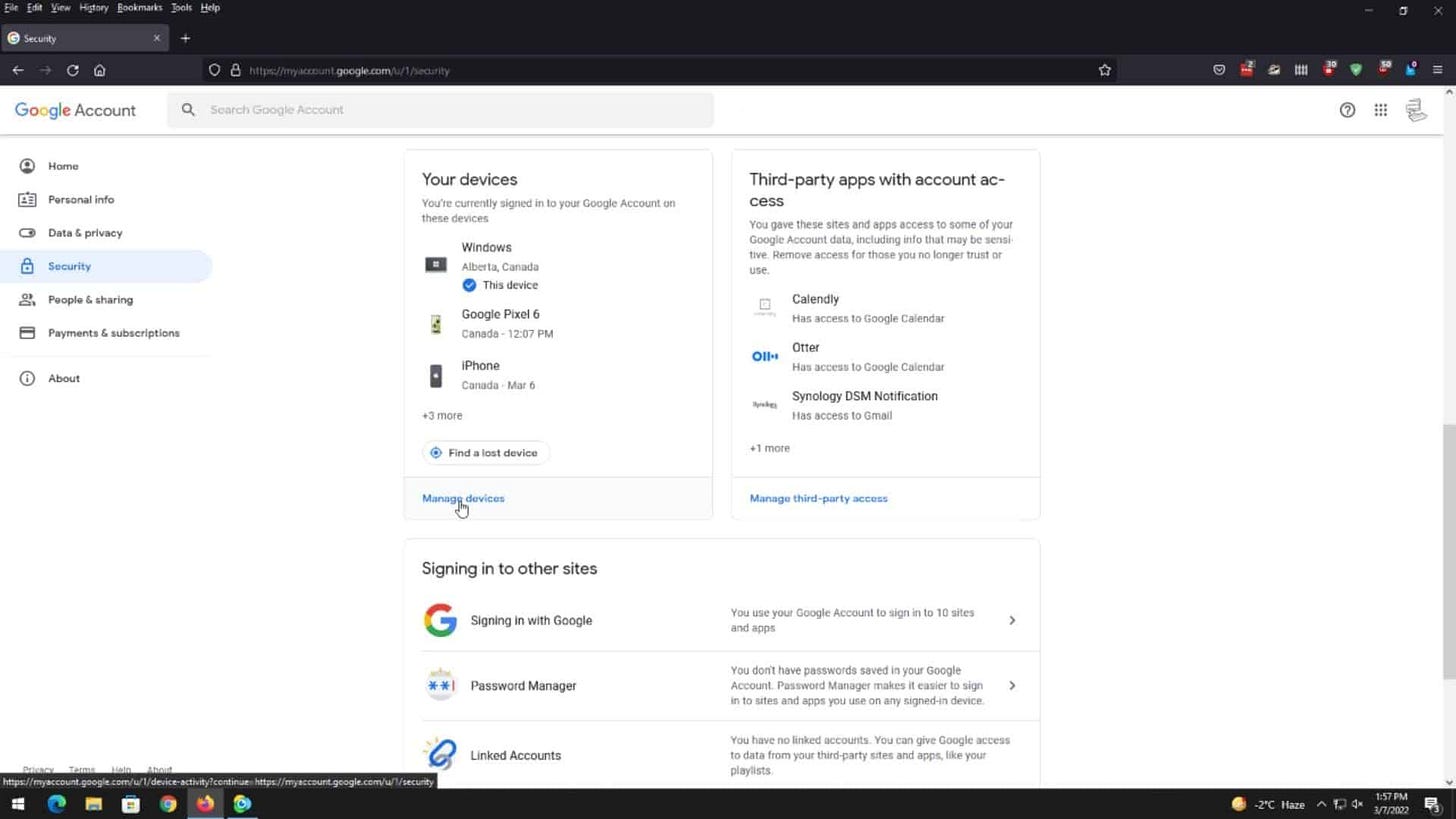The image size is (1456, 819).
Task: Click the Google Account logo
Action: coord(75,110)
